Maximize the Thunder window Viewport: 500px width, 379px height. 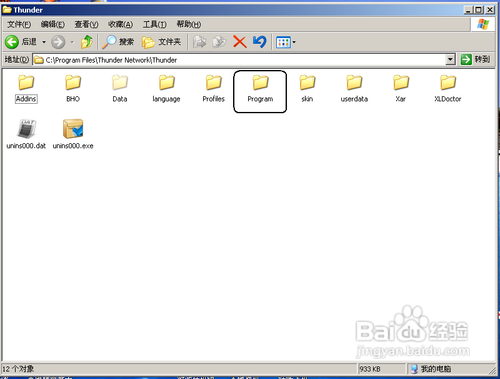[479, 10]
